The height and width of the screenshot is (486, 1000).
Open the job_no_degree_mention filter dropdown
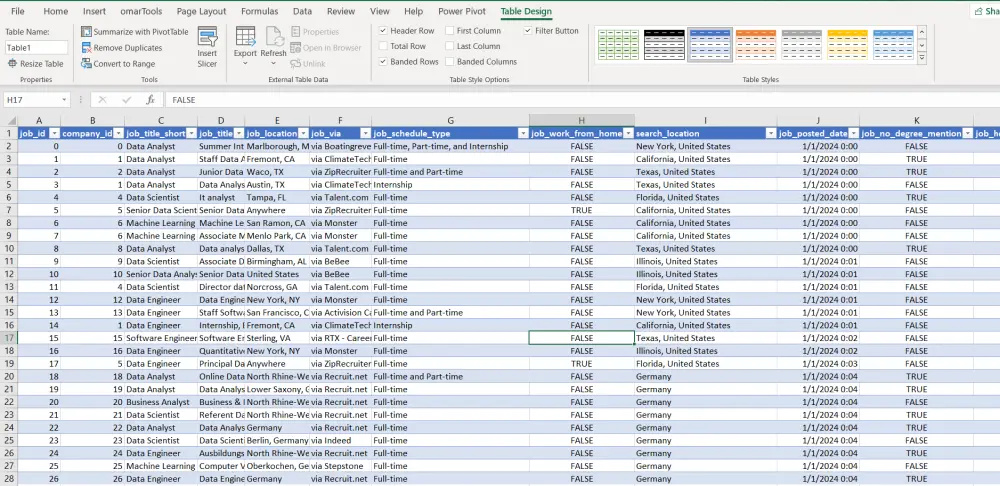coord(967,133)
